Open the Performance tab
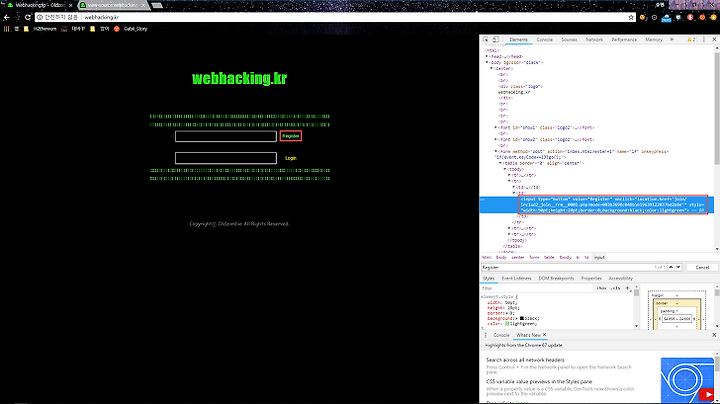720x404 pixels. (624, 40)
